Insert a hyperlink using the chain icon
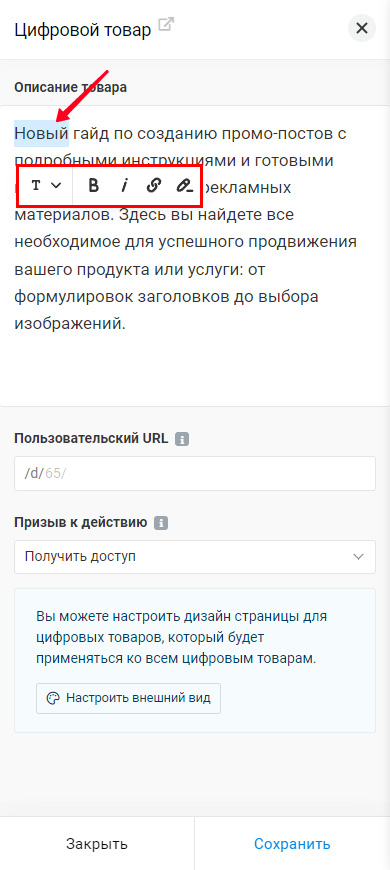The width and height of the screenshot is (390, 870). pyautogui.click(x=154, y=185)
